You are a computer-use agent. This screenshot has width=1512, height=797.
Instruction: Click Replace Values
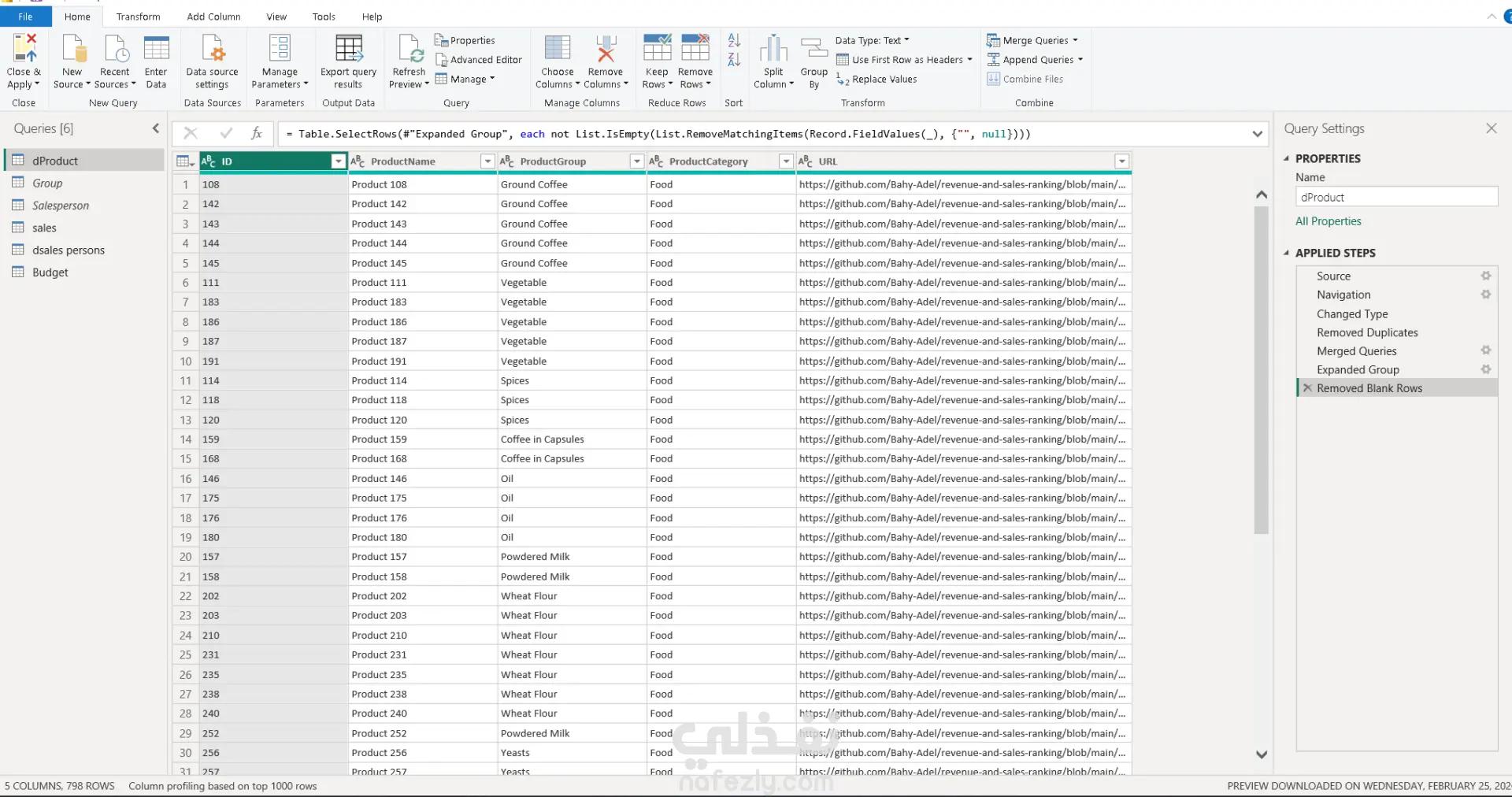click(877, 80)
